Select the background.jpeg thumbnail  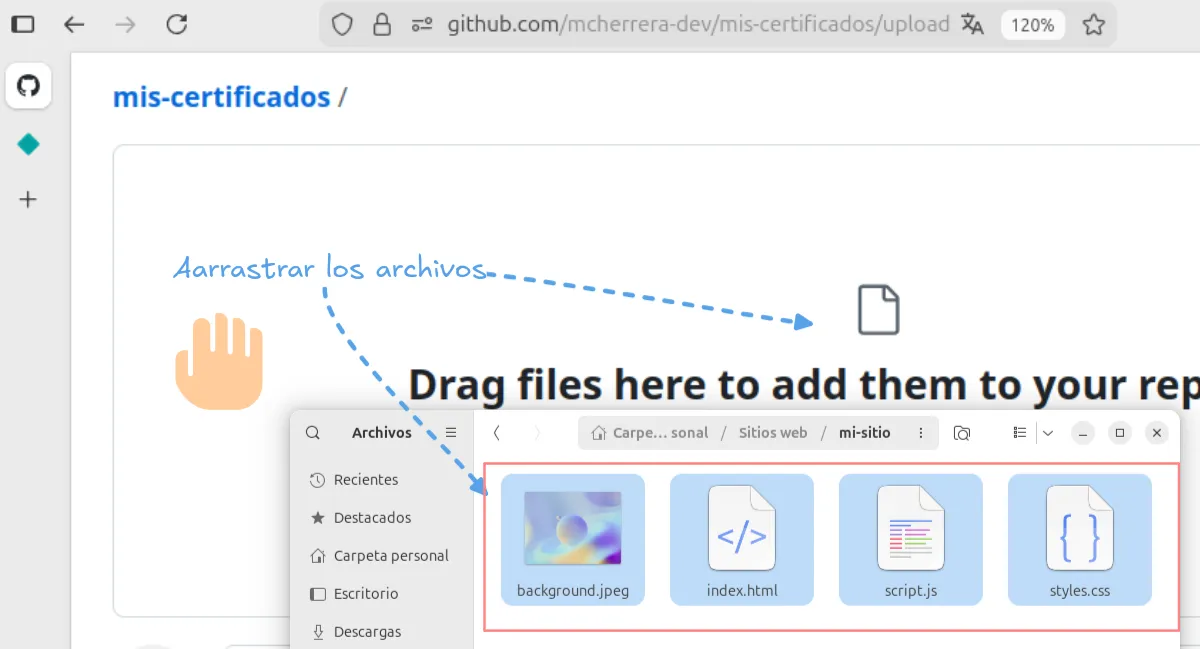[573, 528]
